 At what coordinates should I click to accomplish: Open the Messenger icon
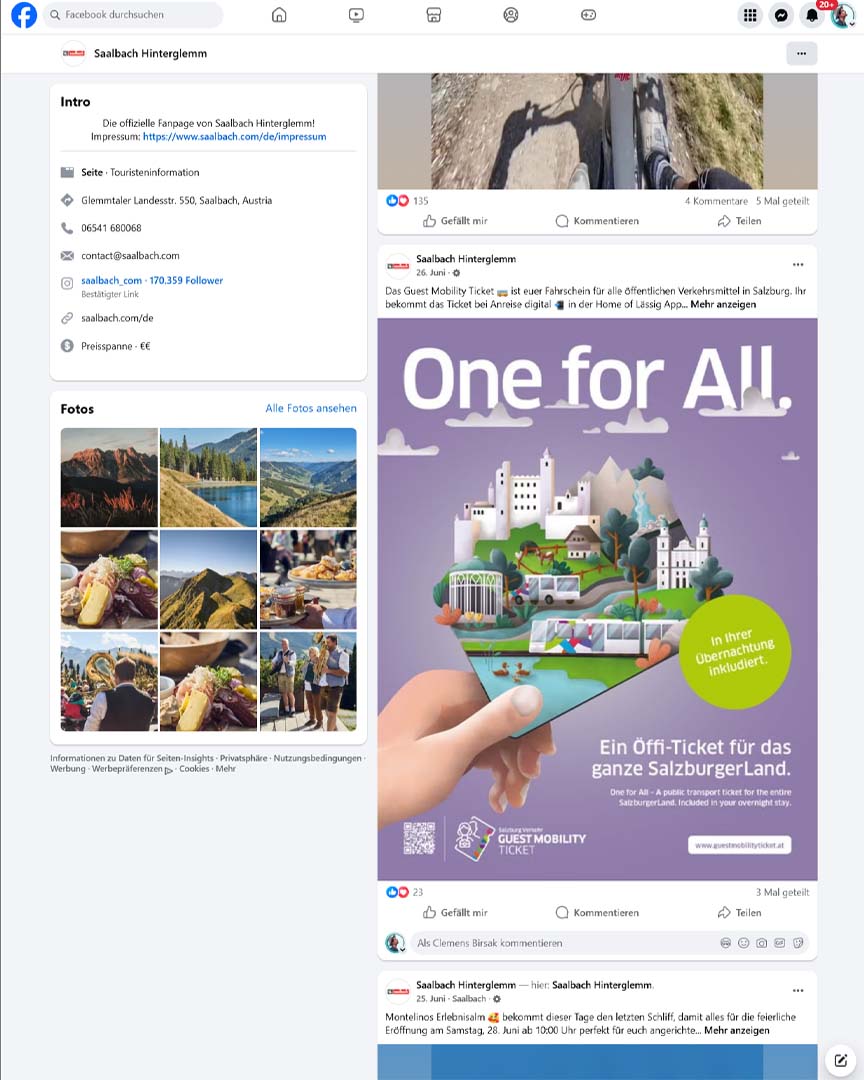(x=781, y=15)
